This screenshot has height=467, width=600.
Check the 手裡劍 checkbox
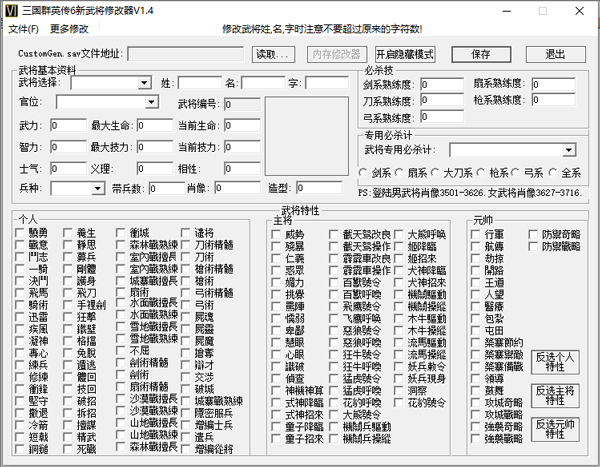tap(68, 305)
